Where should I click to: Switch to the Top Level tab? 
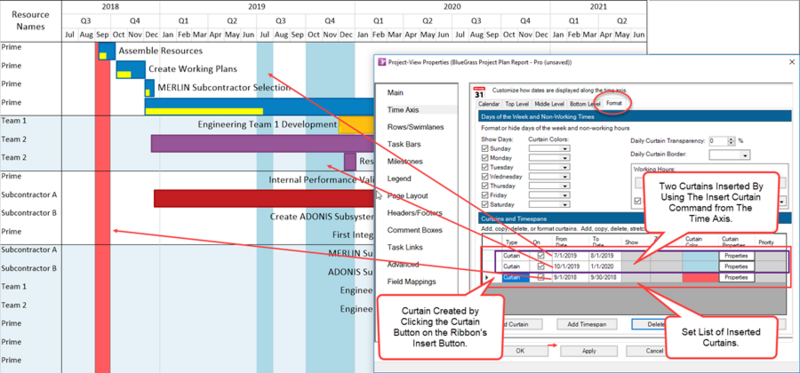[x=517, y=104]
